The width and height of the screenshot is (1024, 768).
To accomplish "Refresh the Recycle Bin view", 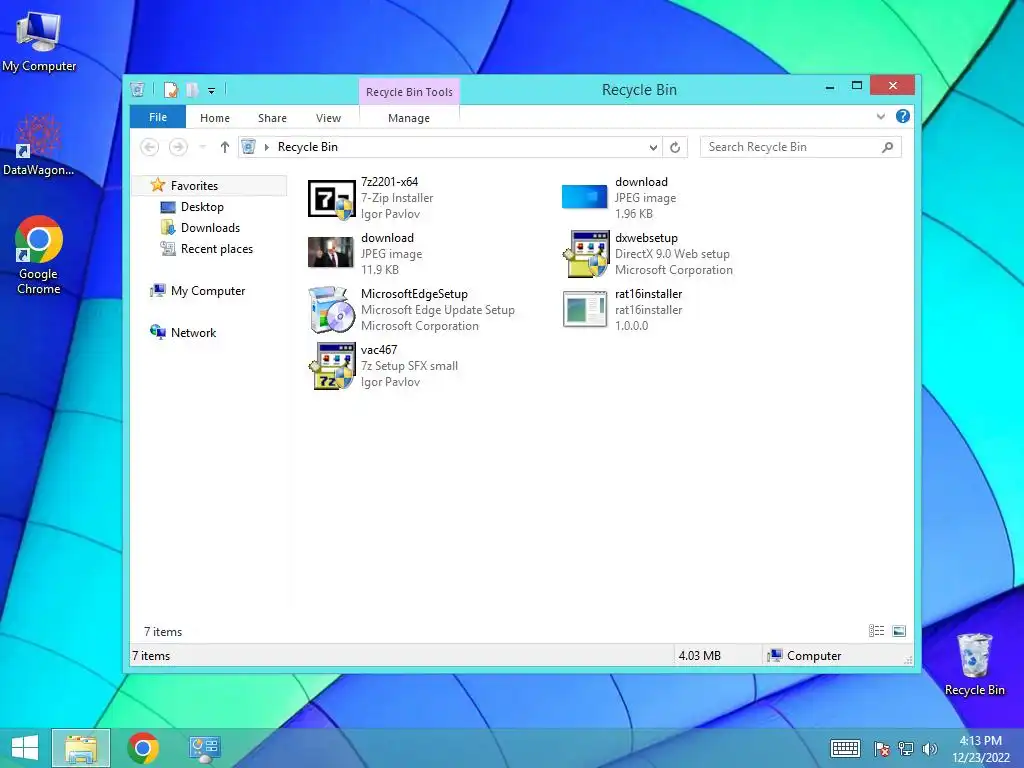I will (675, 148).
